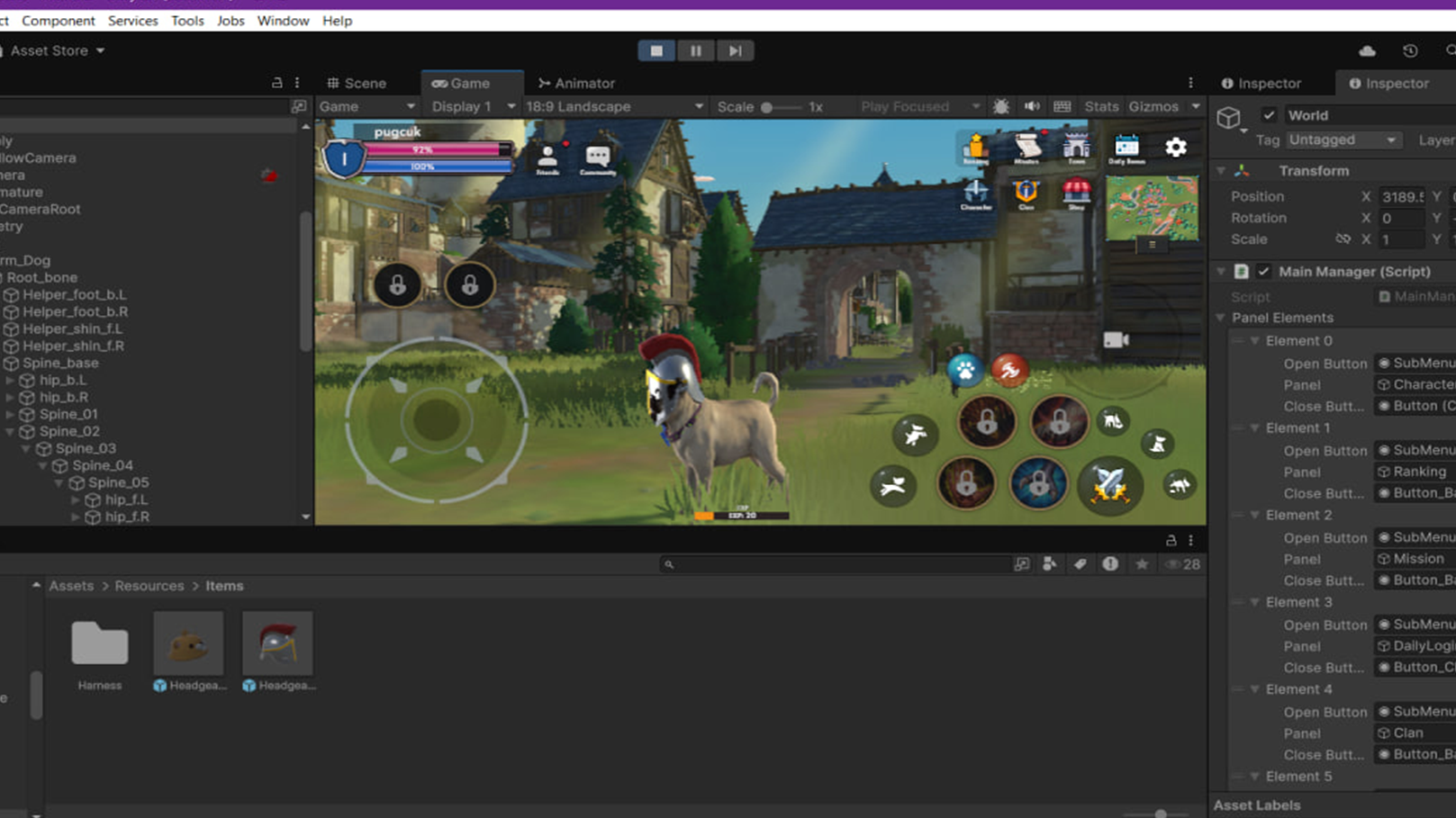Select Spine_base in hierarchy
The width and height of the screenshot is (1456, 818).
(60, 363)
